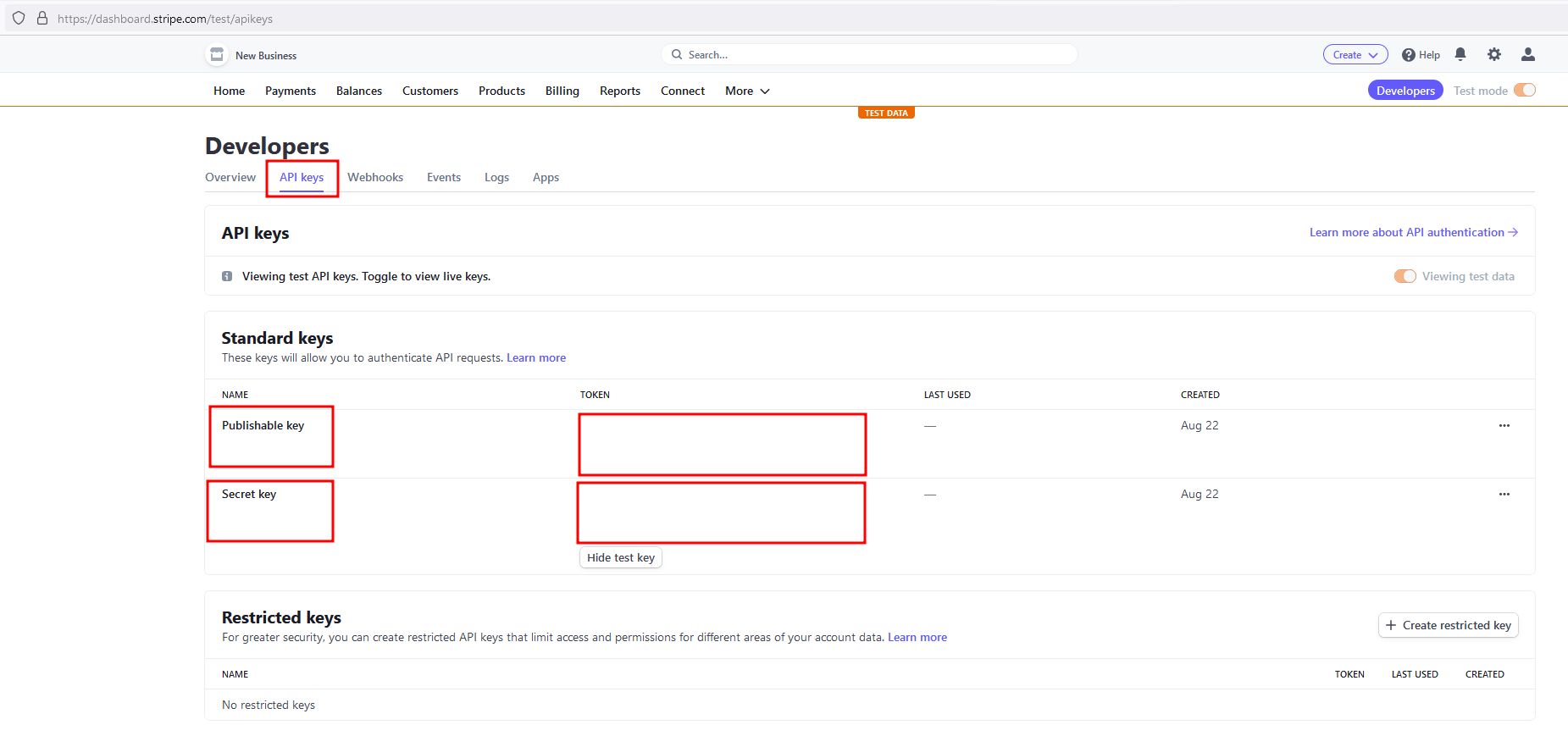Open the user profile icon
The width and height of the screenshot is (1568, 736).
tap(1528, 54)
